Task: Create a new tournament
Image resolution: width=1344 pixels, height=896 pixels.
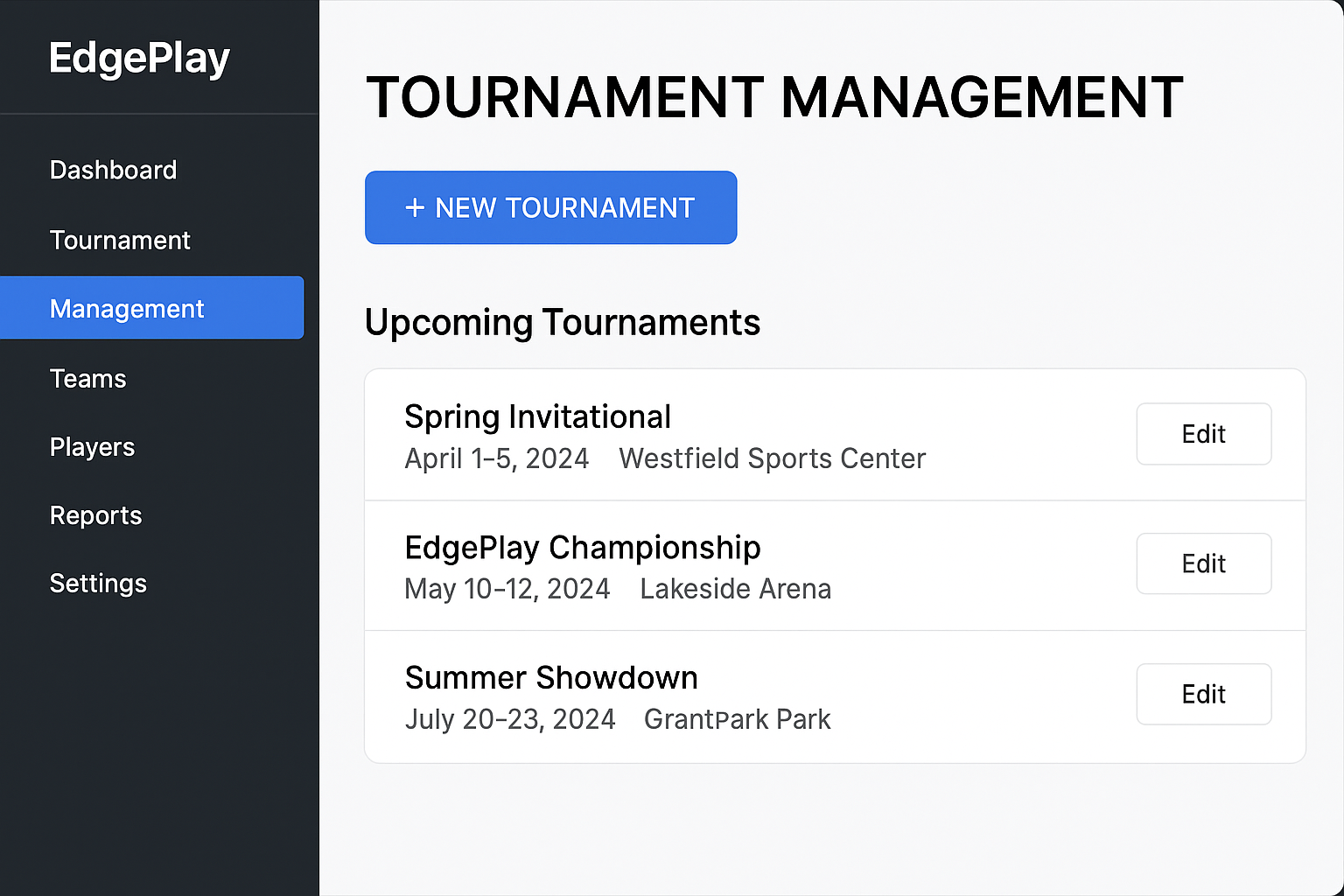Action: pyautogui.click(x=550, y=207)
